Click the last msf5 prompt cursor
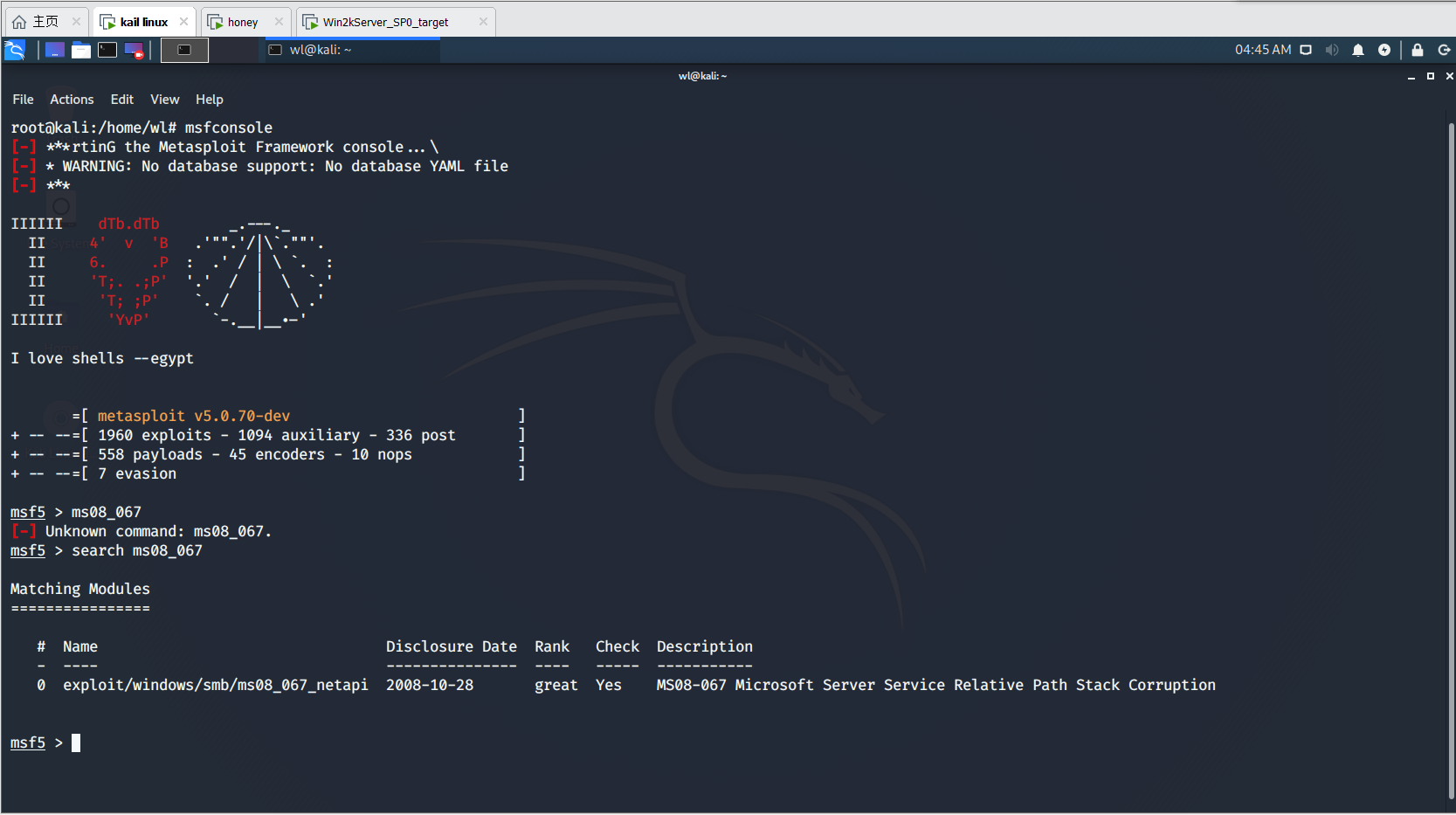 pyautogui.click(x=76, y=743)
